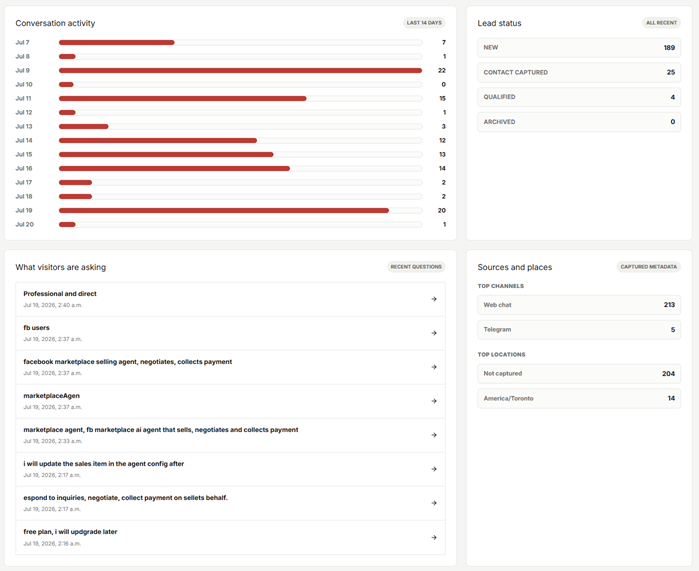Screen dimensions: 699x571
Task: Click arrow for 'i will update the sales item' row
Action: [434, 469]
